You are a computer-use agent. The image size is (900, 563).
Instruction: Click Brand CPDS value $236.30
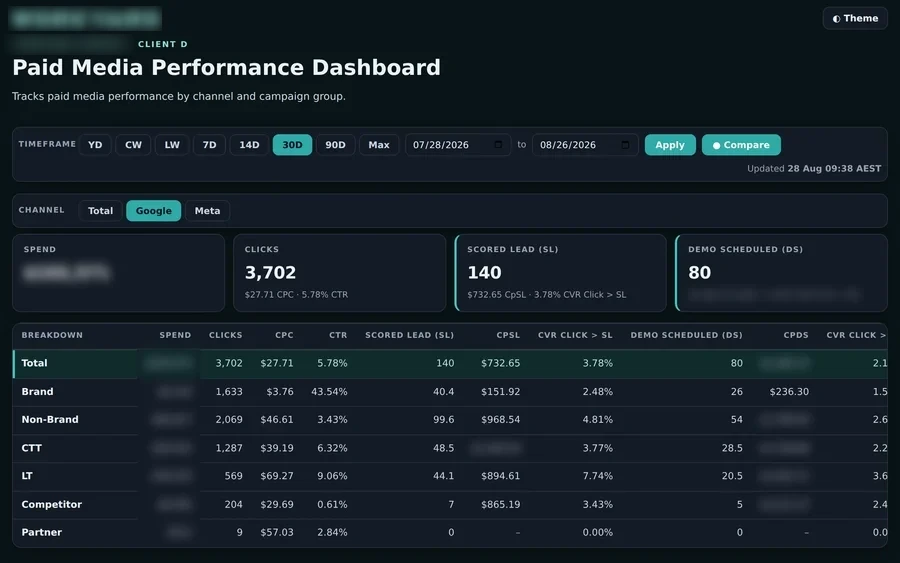[x=789, y=392]
